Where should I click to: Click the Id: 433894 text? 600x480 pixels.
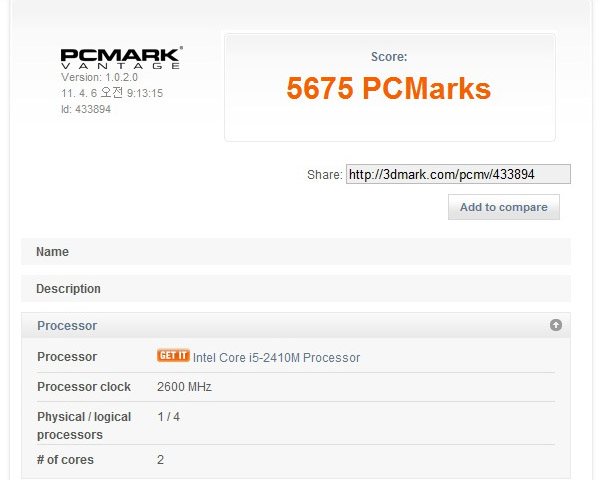click(x=86, y=109)
